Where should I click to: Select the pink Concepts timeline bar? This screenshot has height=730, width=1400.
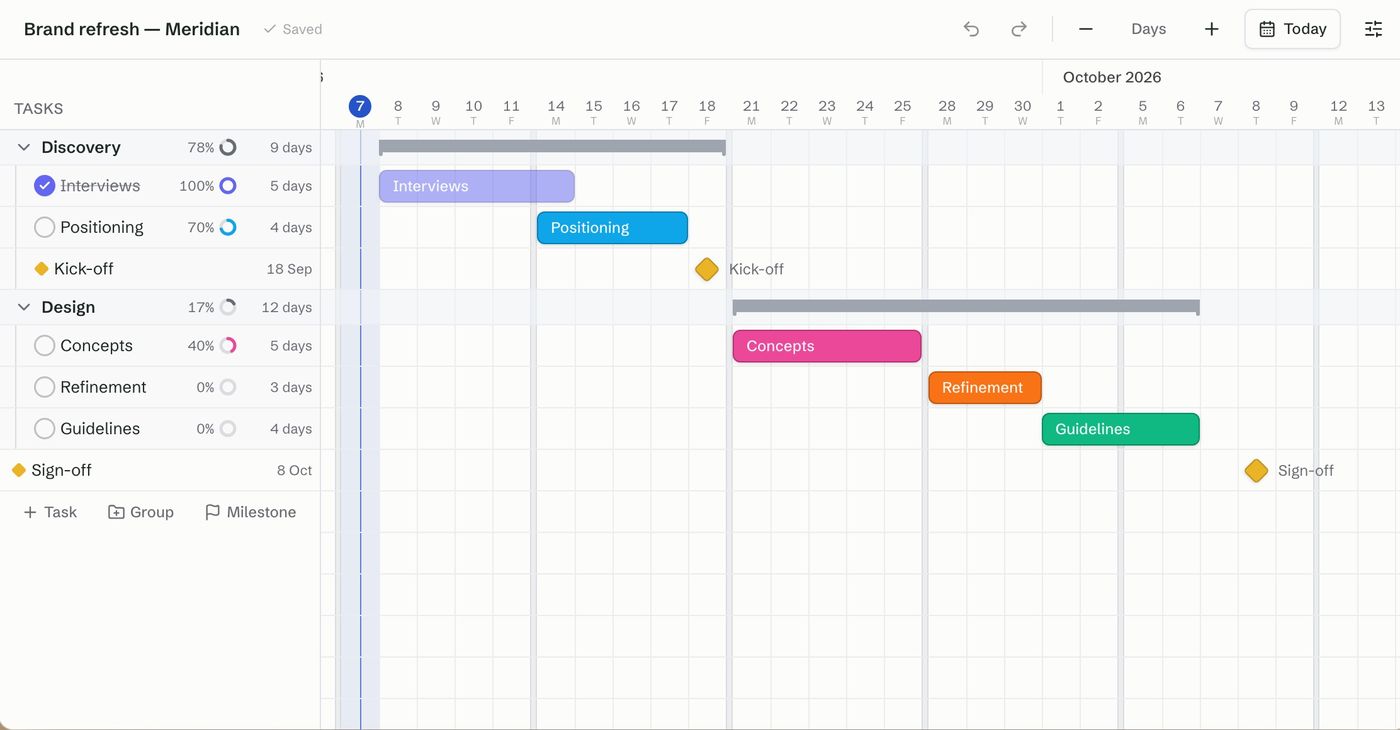pyautogui.click(x=827, y=346)
